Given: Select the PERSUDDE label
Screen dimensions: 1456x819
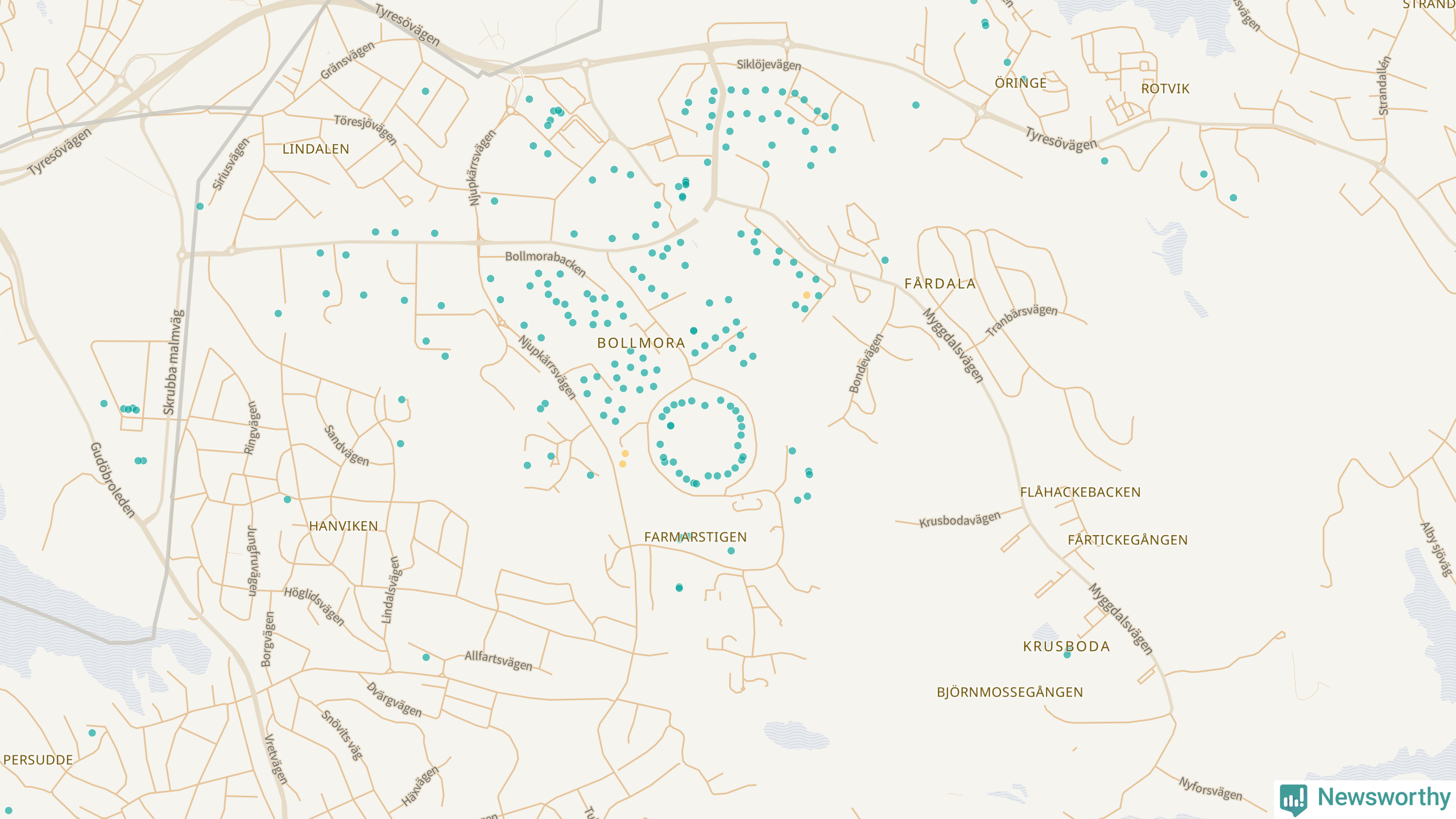Looking at the screenshot, I should (x=38, y=760).
